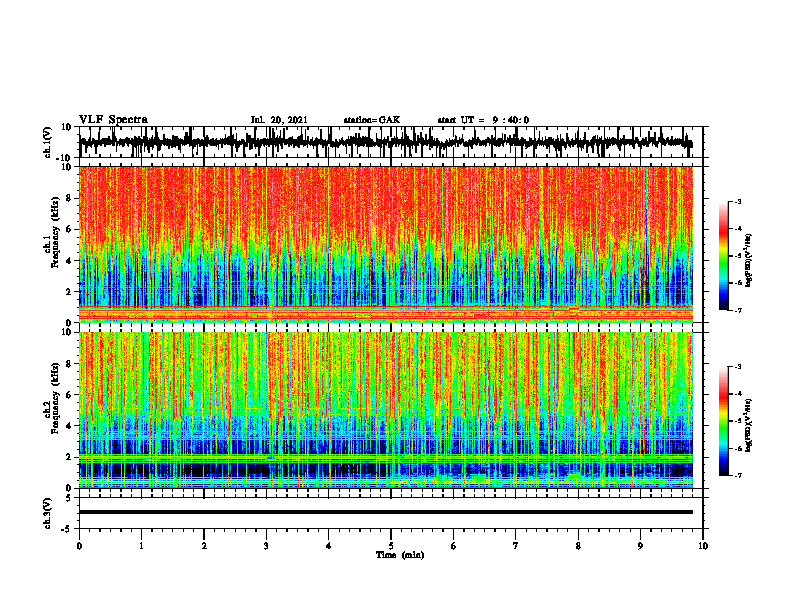Click the "2" minute tick label
Image resolution: width=792 pixels, height=612 pixels.
click(204, 546)
